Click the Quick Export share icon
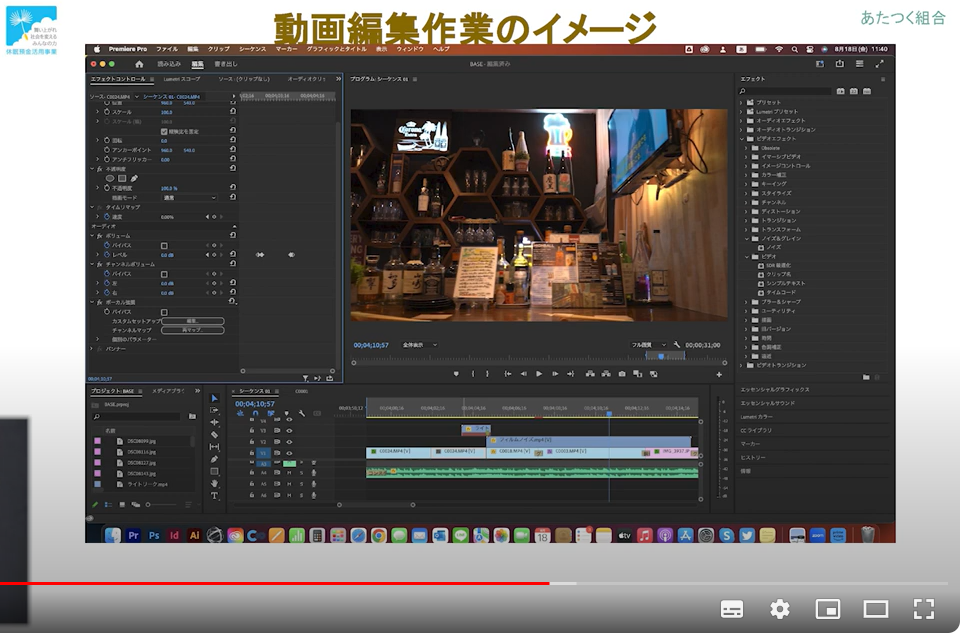The height and width of the screenshot is (633, 960). pos(839,64)
